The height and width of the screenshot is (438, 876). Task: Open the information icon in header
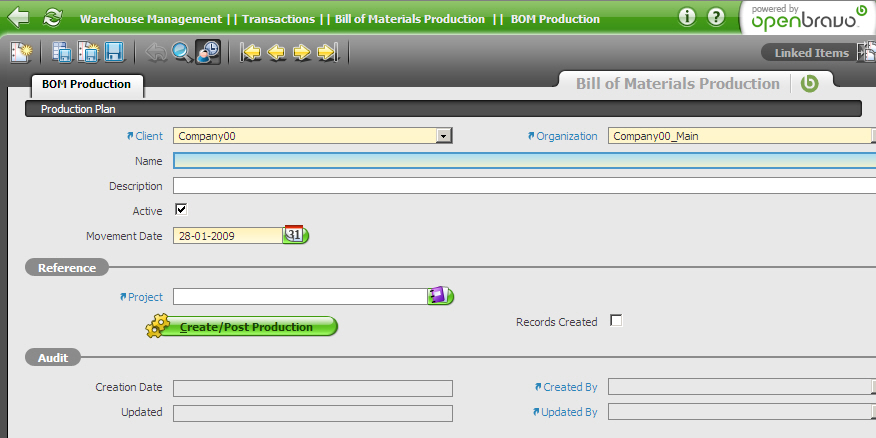(x=687, y=17)
